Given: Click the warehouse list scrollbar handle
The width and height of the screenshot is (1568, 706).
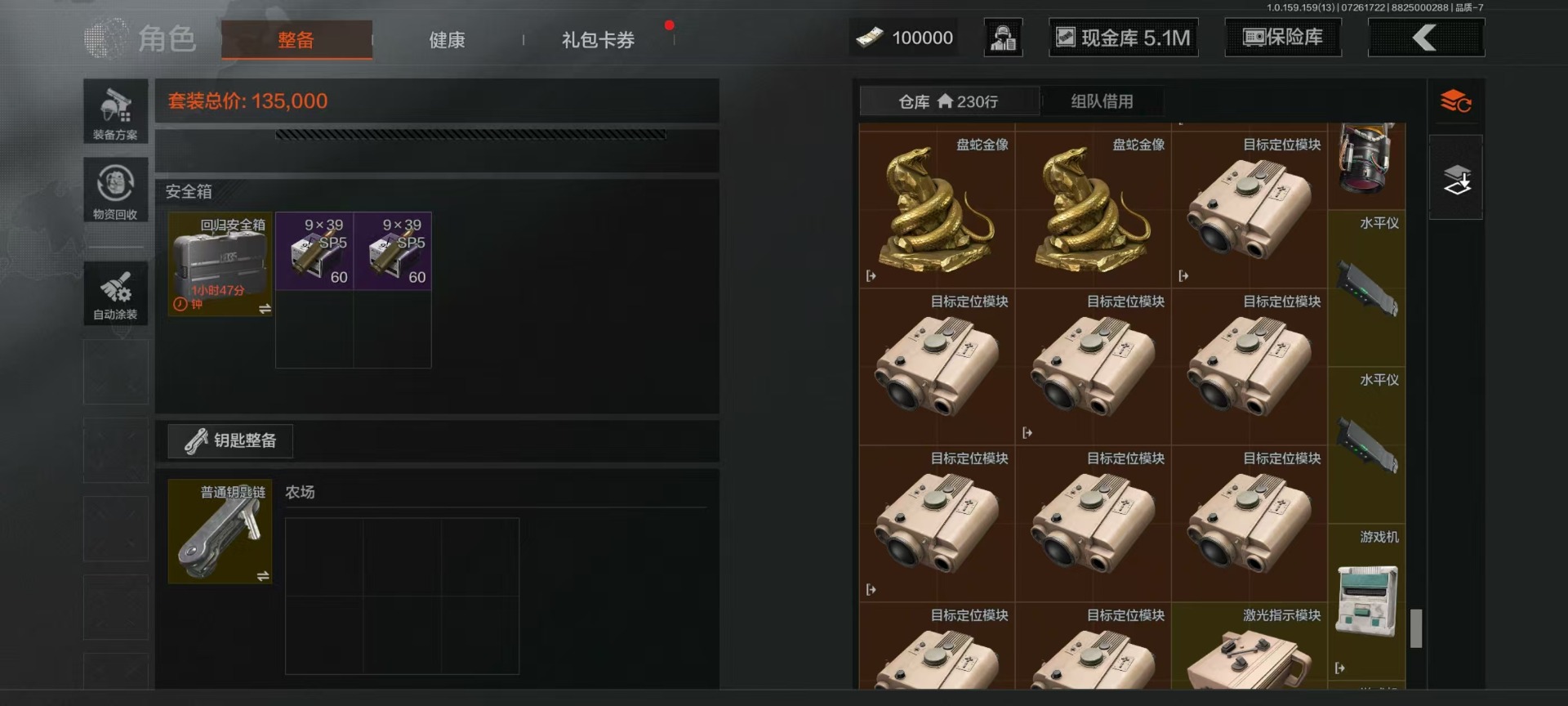Looking at the screenshot, I should (1416, 628).
